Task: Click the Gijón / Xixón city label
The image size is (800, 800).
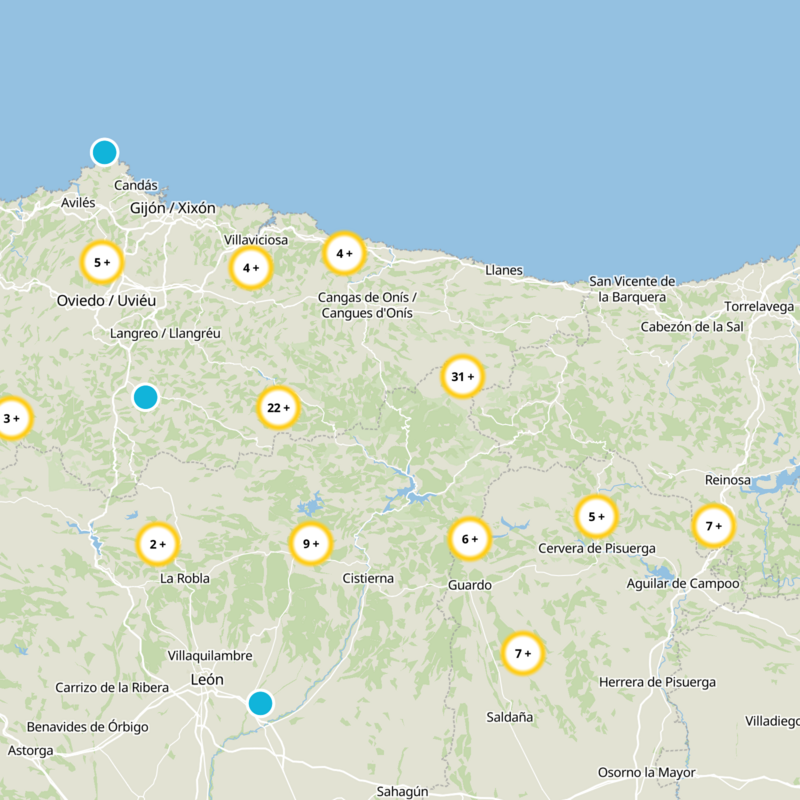Action: pyautogui.click(x=172, y=208)
